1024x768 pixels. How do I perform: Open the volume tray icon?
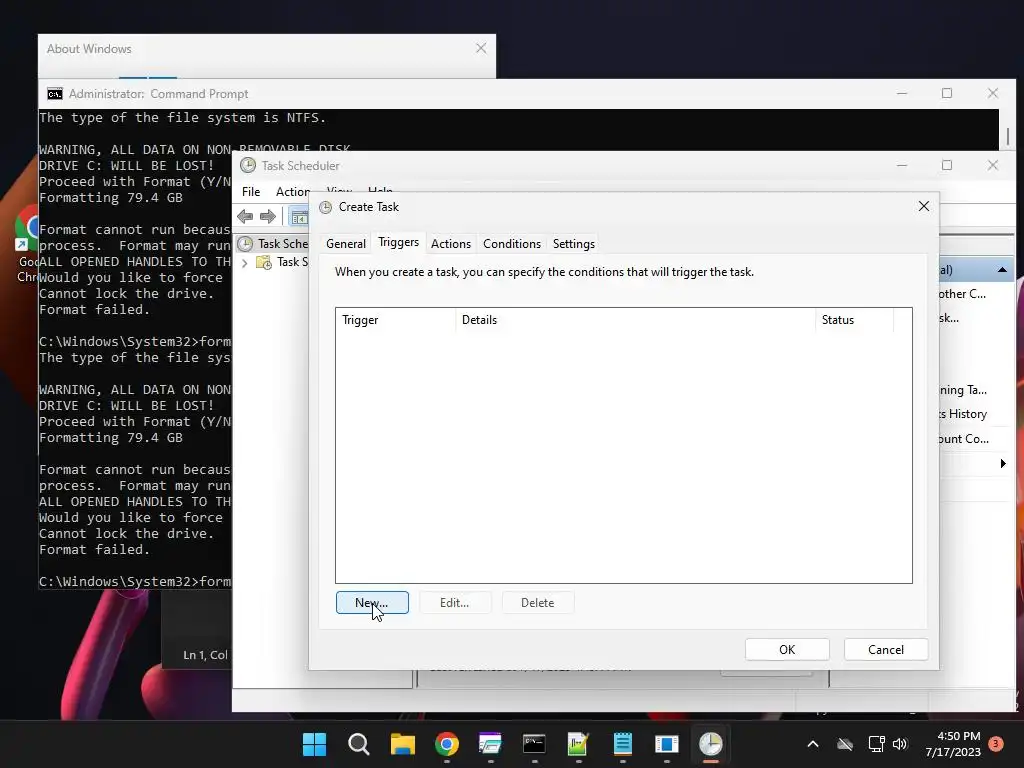[x=900, y=744]
